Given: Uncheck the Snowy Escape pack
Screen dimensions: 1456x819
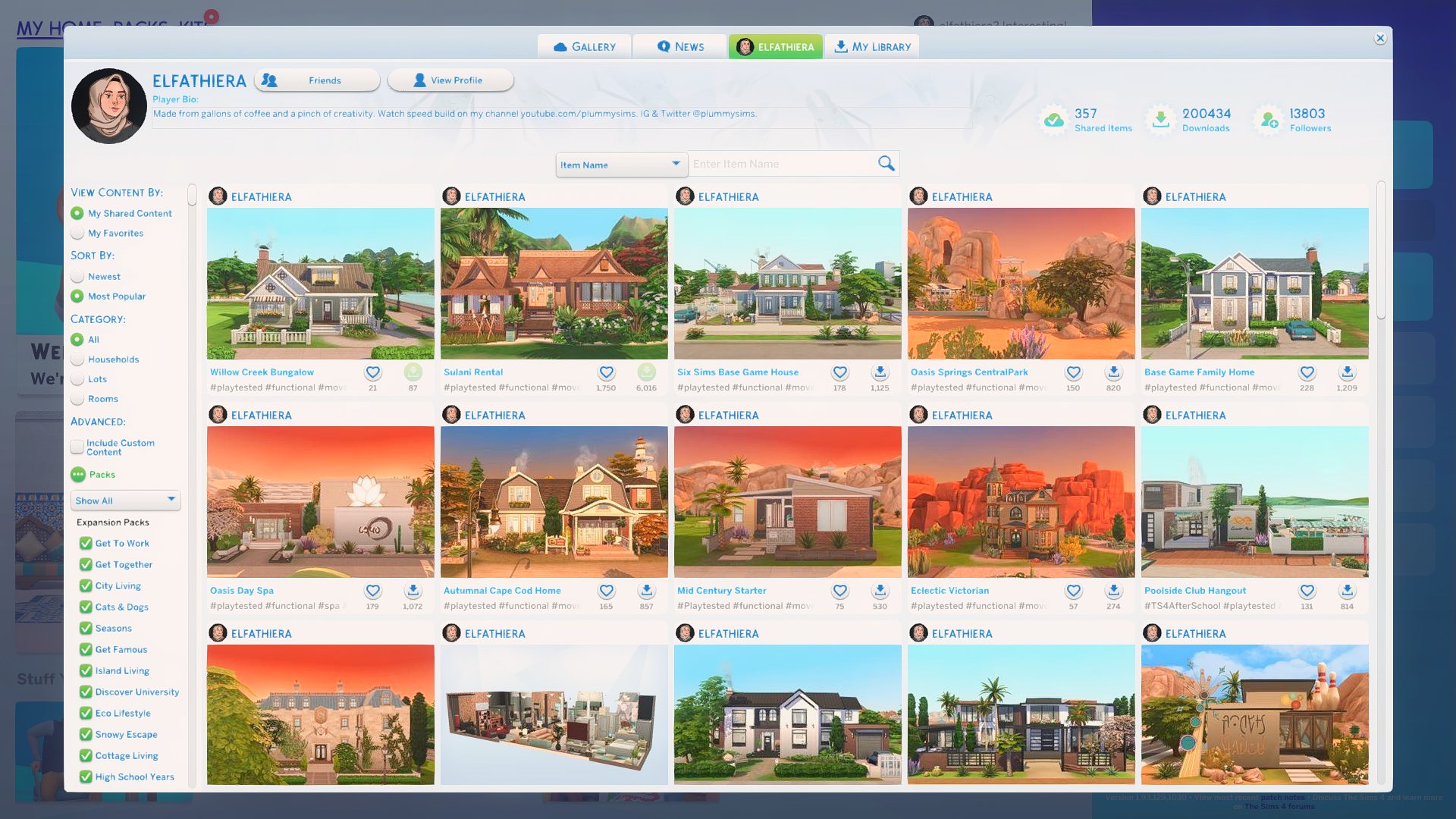Looking at the screenshot, I should 86,735.
